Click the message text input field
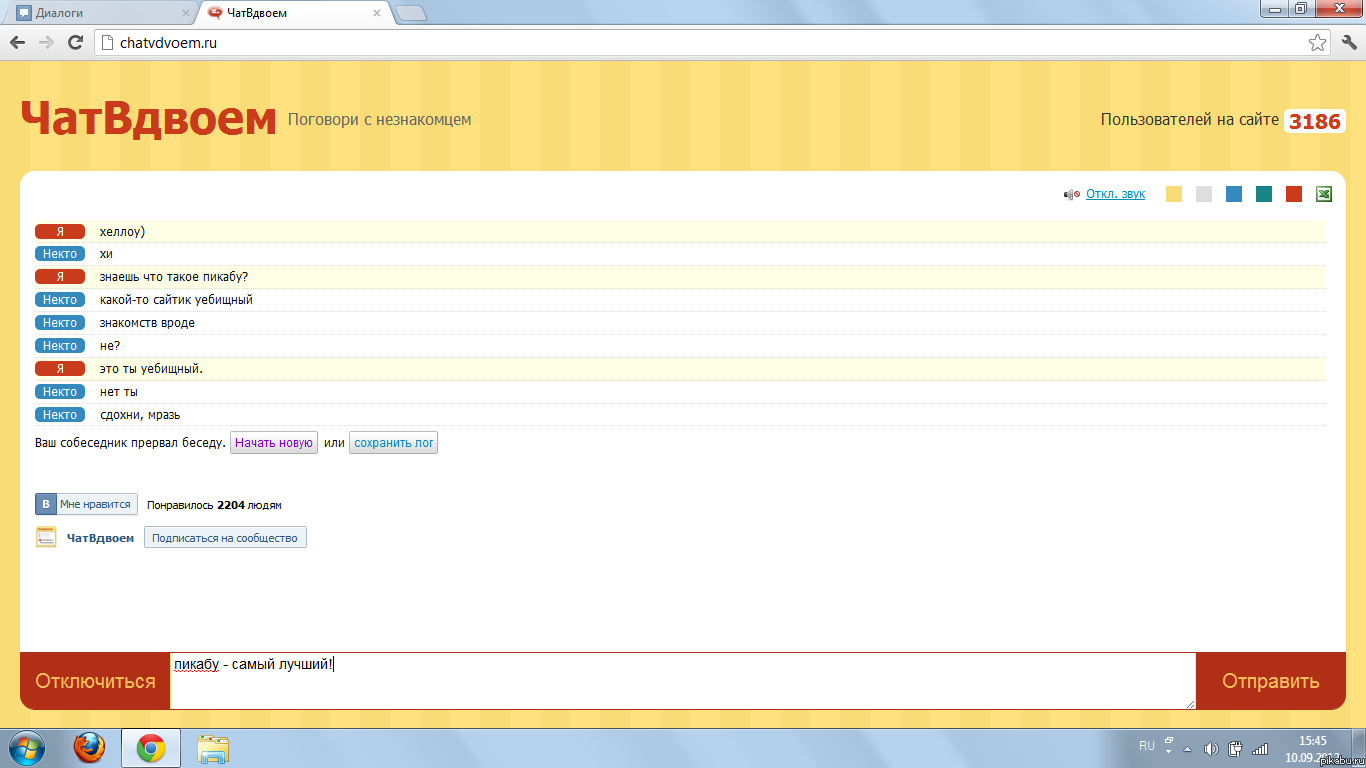 pyautogui.click(x=683, y=681)
